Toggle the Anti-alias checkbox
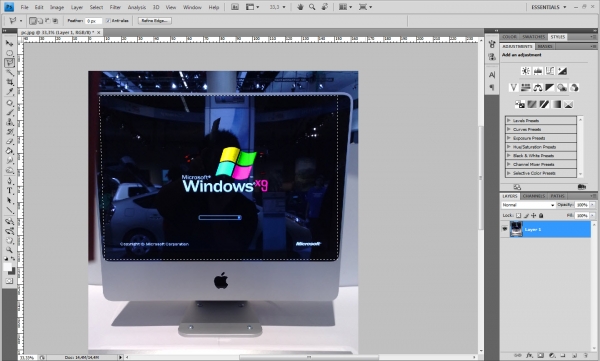The height and width of the screenshot is (361, 600). (108, 21)
